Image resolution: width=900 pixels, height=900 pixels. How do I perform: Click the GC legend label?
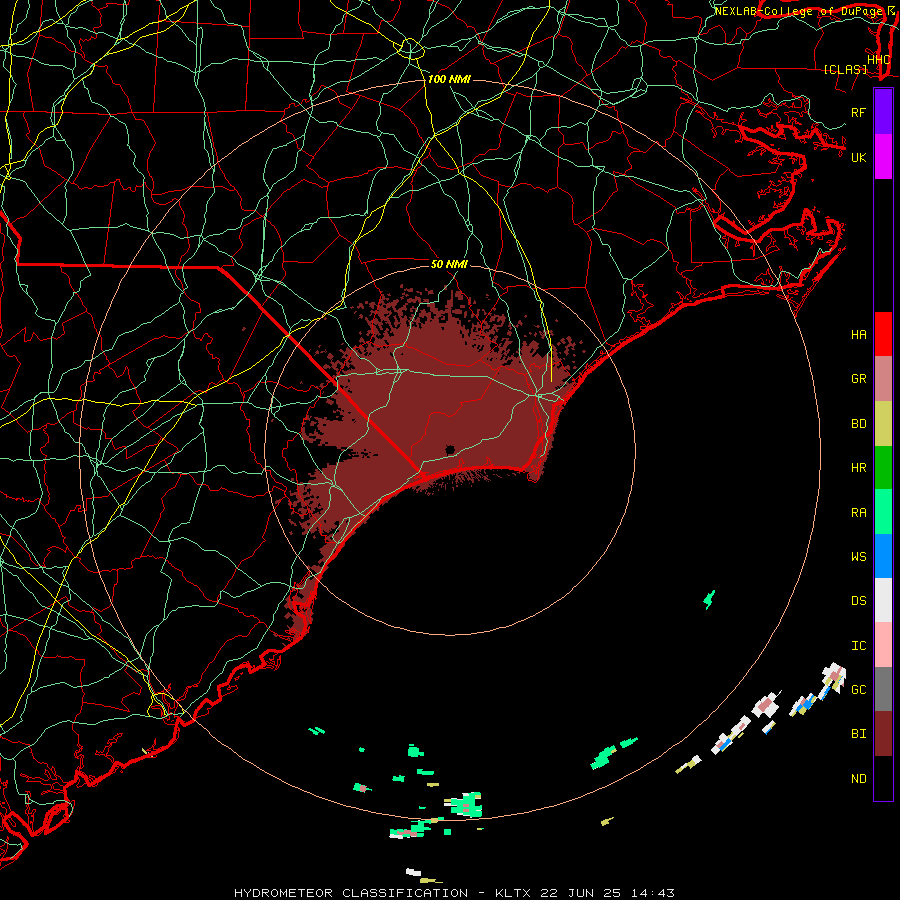point(859,690)
